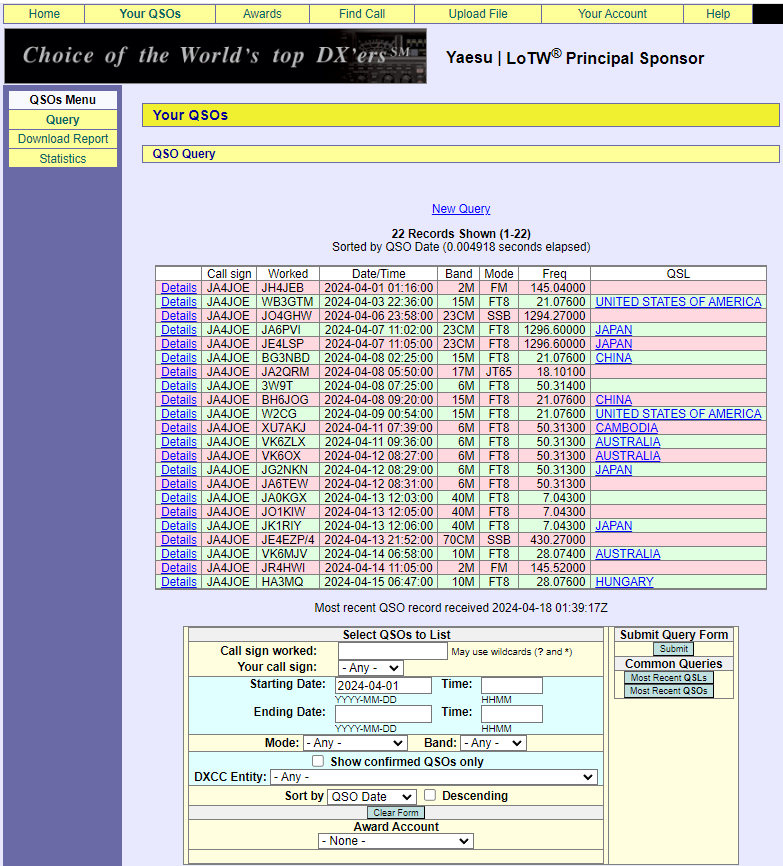The image size is (783, 866).
Task: Open the Award Account dropdown
Action: pos(396,841)
